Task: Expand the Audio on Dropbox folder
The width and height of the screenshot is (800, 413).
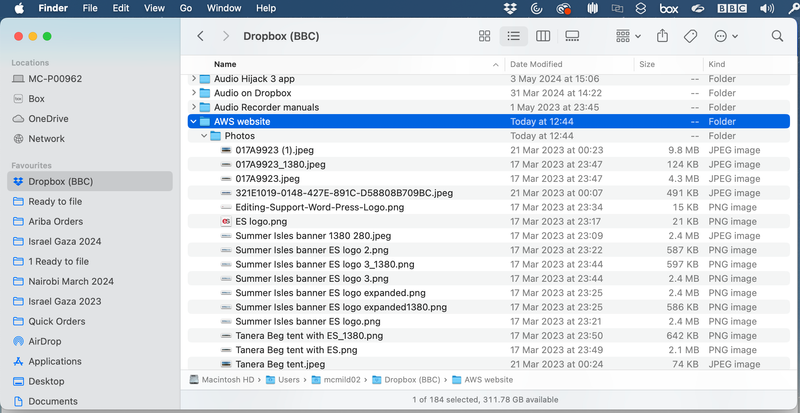Action: (x=193, y=93)
